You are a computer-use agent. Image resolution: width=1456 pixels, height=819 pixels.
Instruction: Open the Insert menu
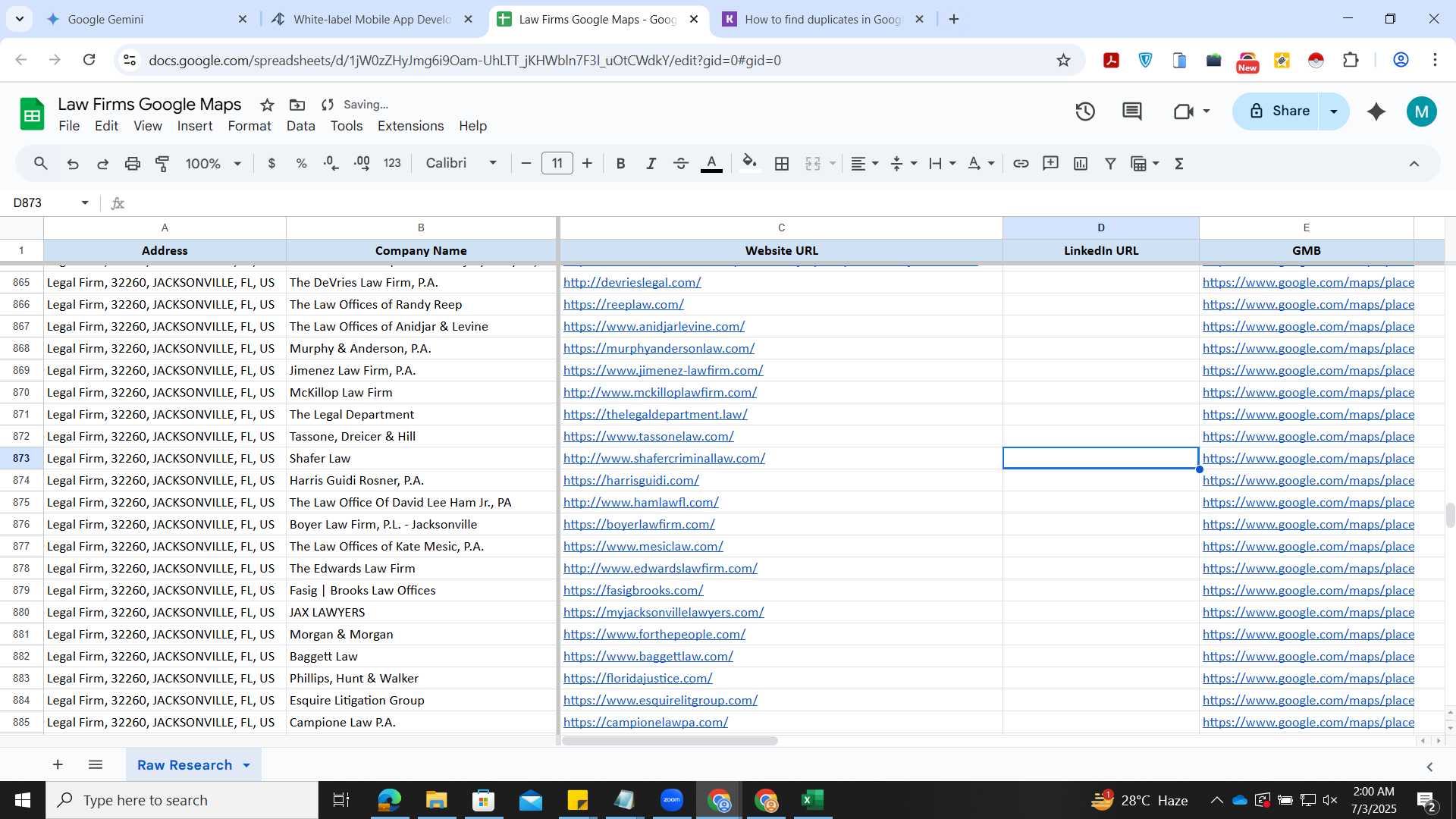pyautogui.click(x=195, y=126)
